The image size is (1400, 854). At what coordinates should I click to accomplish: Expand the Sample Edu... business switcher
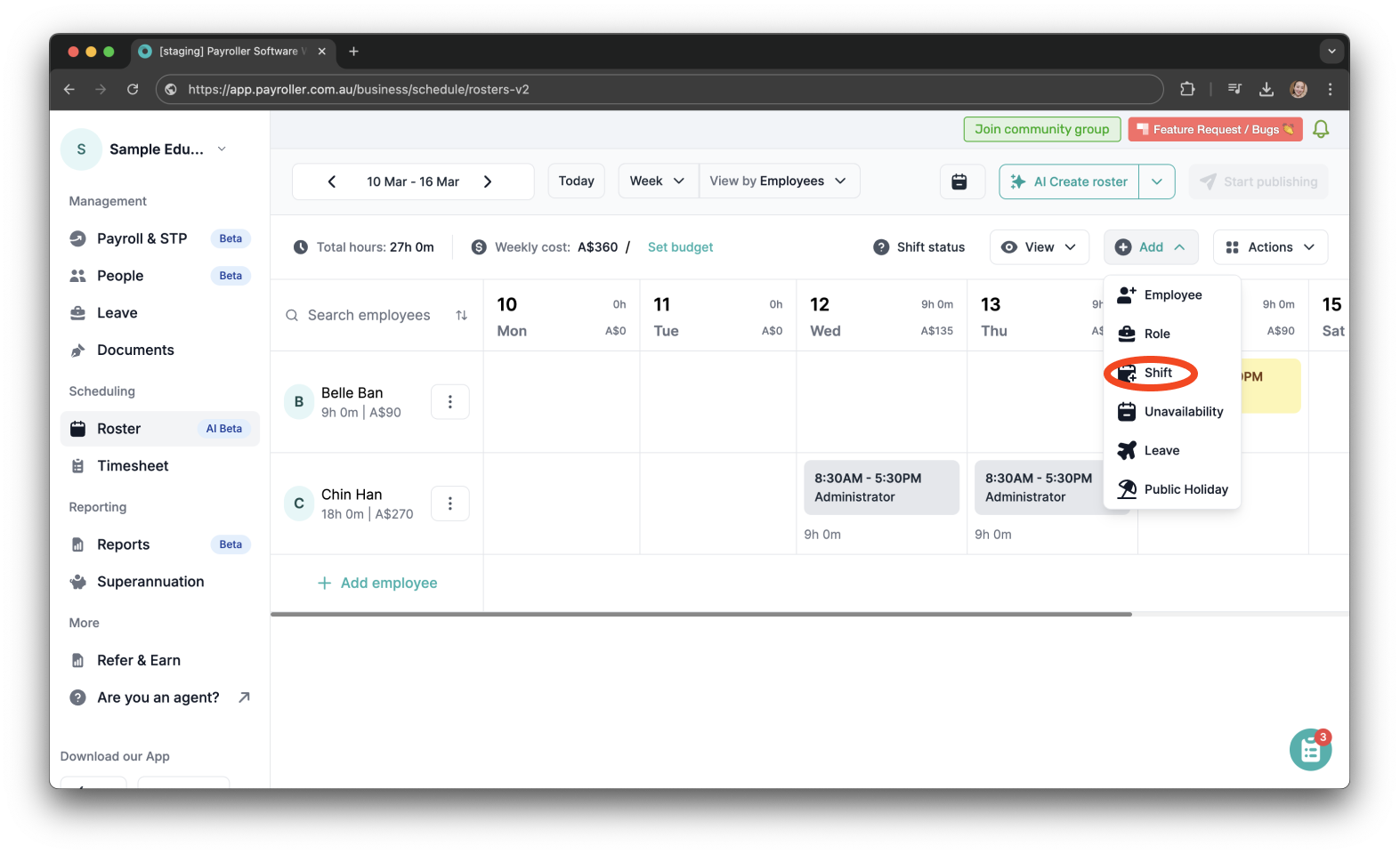[x=222, y=149]
